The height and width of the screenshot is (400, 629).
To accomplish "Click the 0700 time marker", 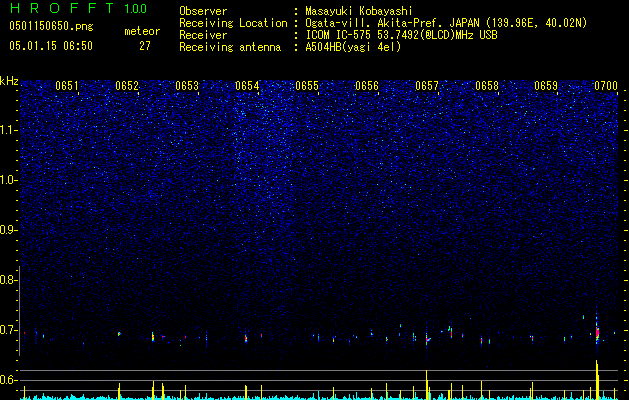I will point(606,86).
